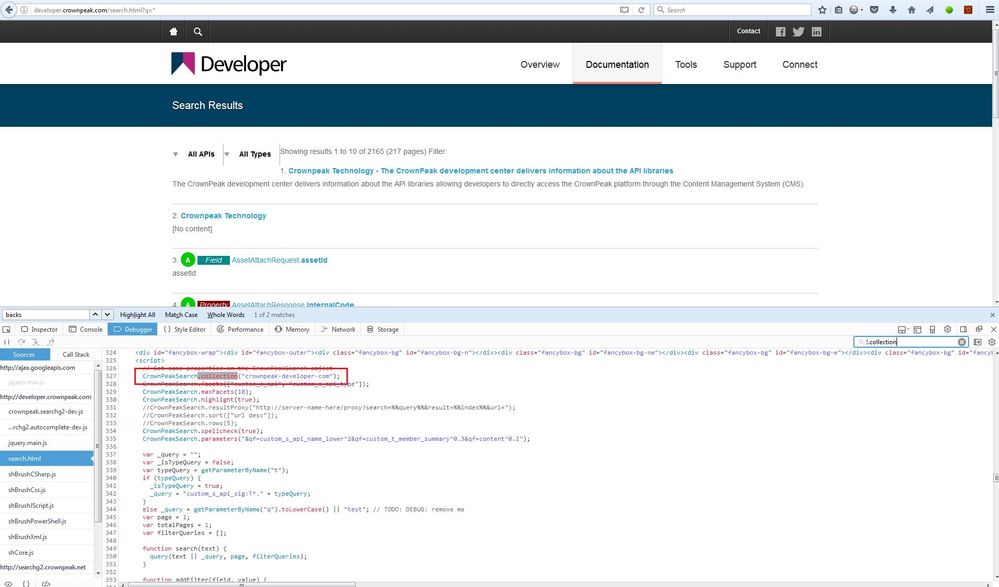Clear the debugger search field
Screen dimensions: 999x587
click(x=962, y=342)
